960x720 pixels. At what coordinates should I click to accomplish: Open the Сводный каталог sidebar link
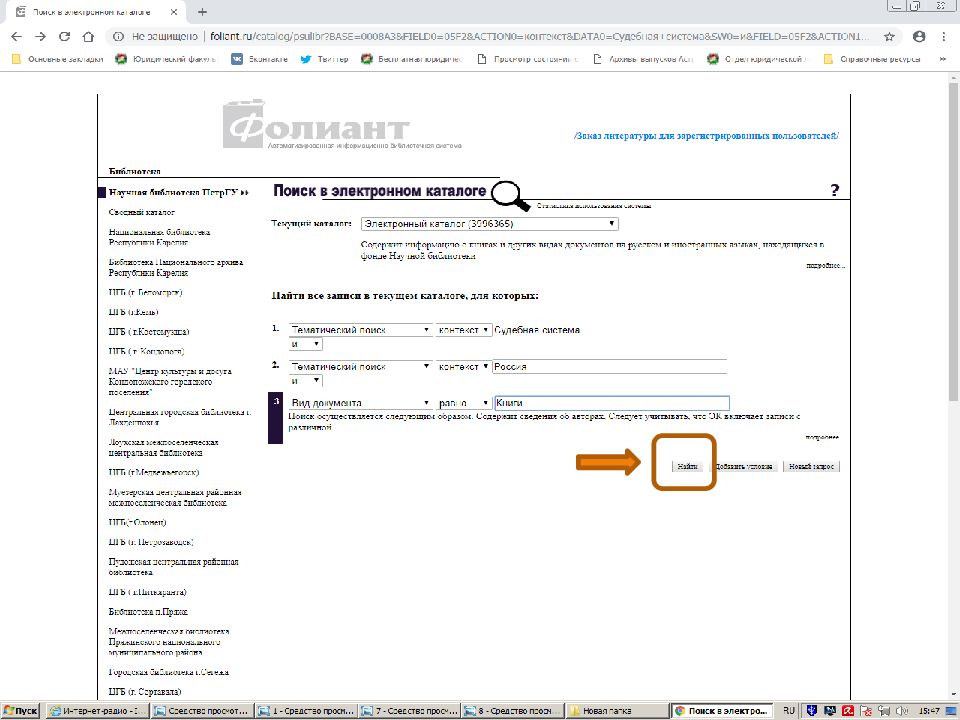tap(142, 213)
